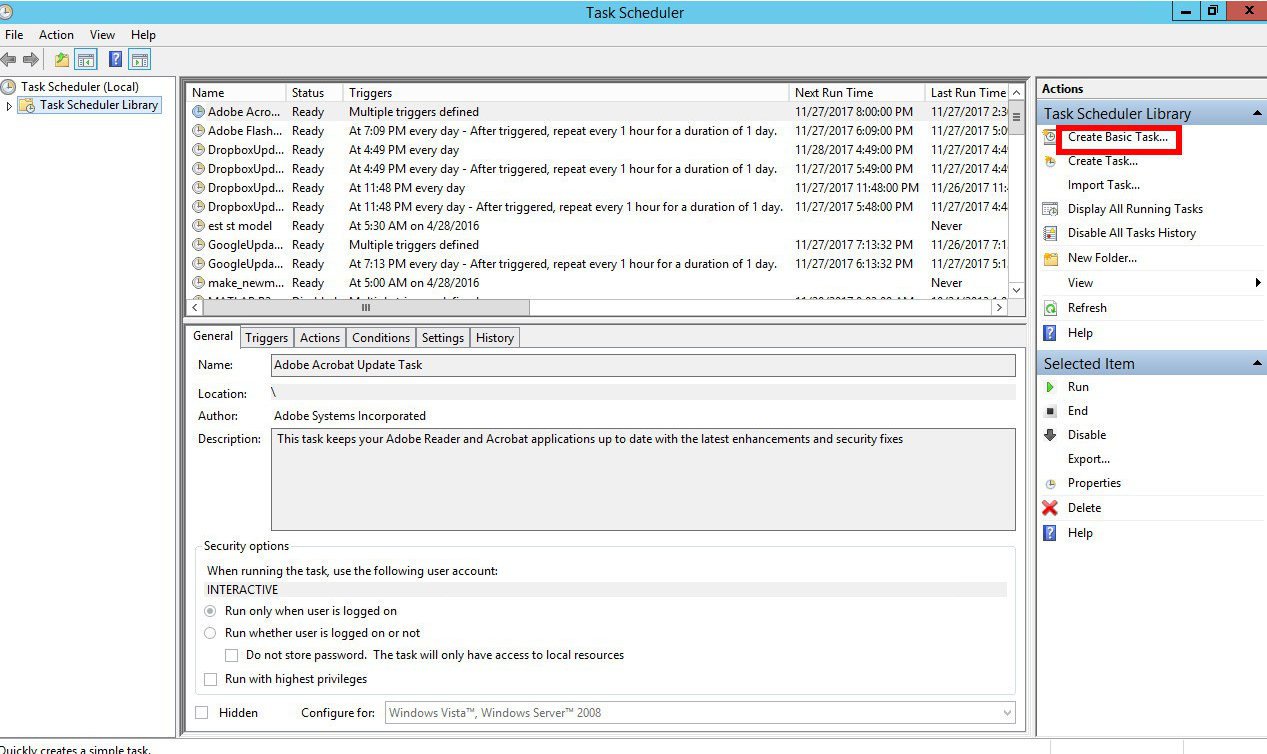Image resolution: width=1267 pixels, height=754 pixels.
Task: Select 'Run only when user is logged on'
Action: (x=210, y=610)
